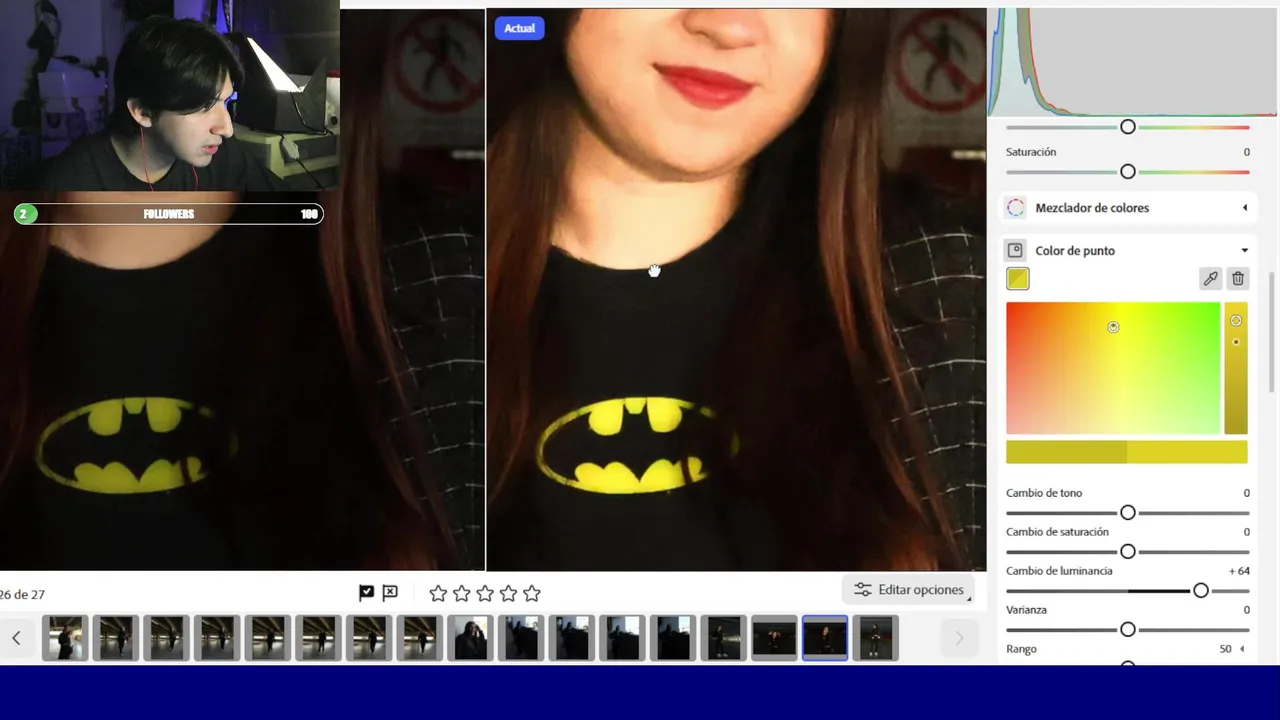This screenshot has height=720, width=1280.
Task: Select the ninth filmstrip thumbnail, close-up portrait
Action: pos(470,638)
